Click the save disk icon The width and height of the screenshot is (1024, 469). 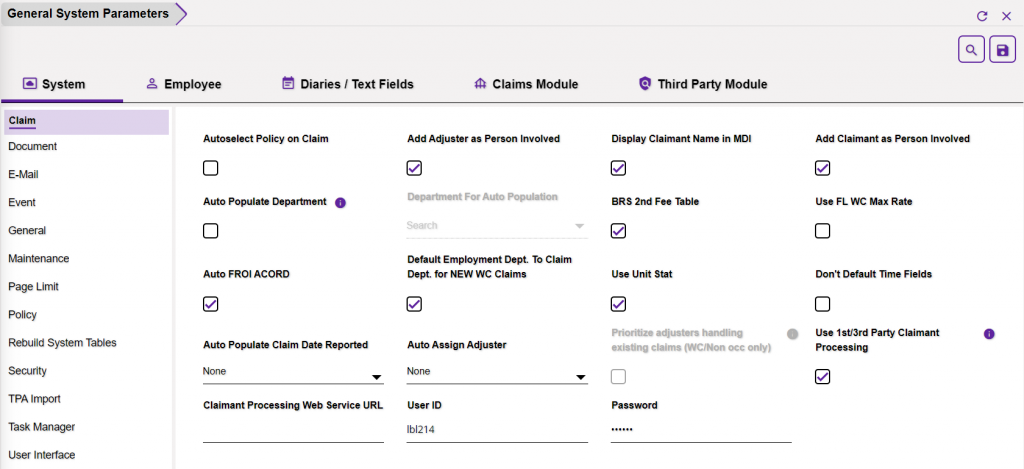[x=1002, y=50]
